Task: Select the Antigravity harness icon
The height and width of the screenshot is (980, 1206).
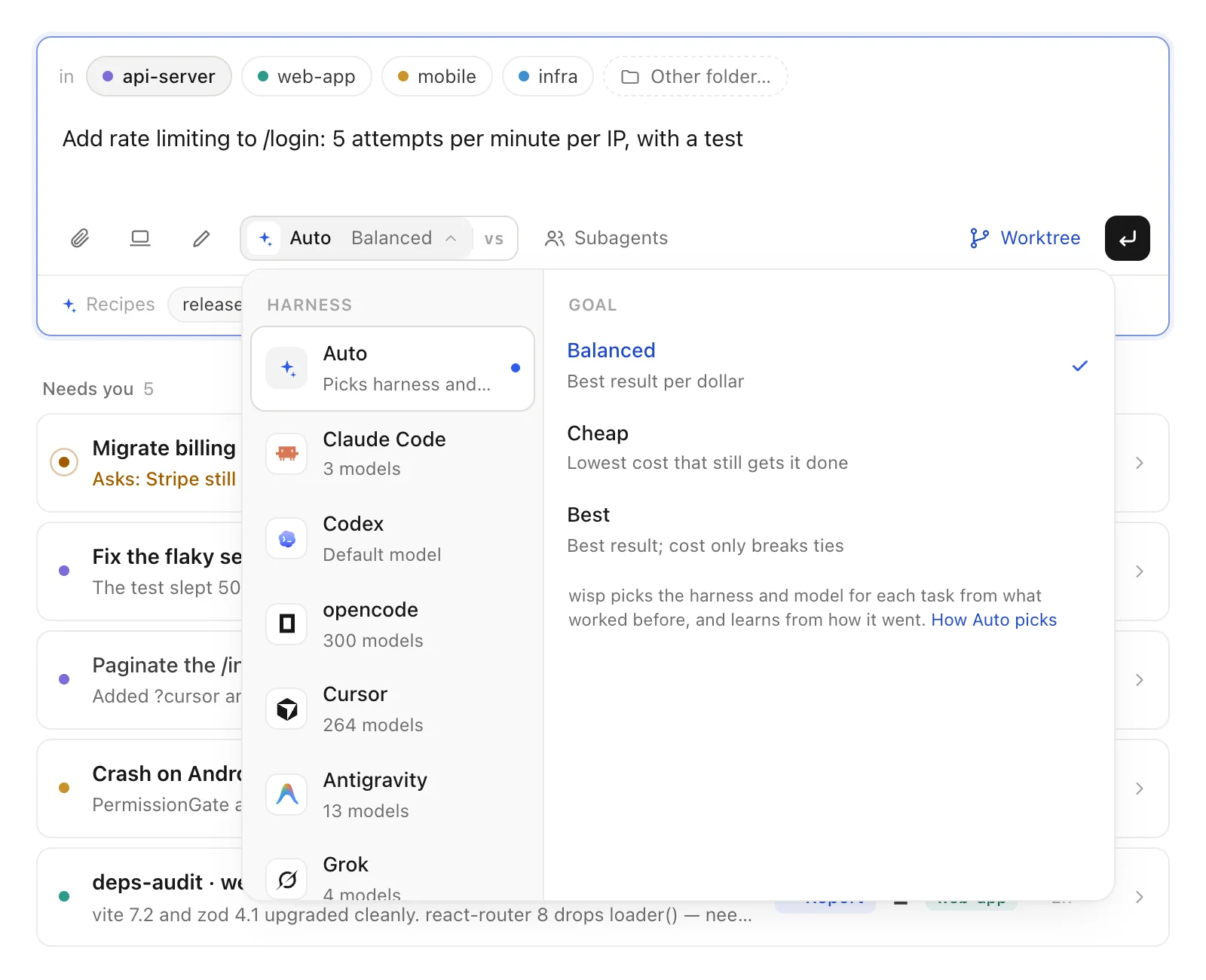Action: click(x=287, y=795)
